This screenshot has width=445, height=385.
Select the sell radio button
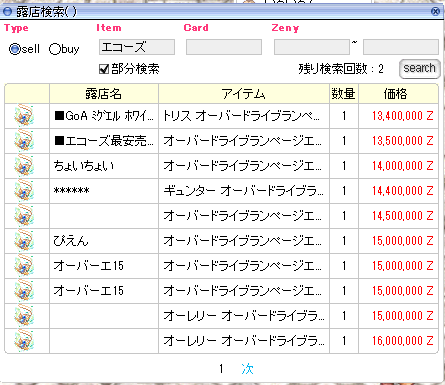coord(15,49)
